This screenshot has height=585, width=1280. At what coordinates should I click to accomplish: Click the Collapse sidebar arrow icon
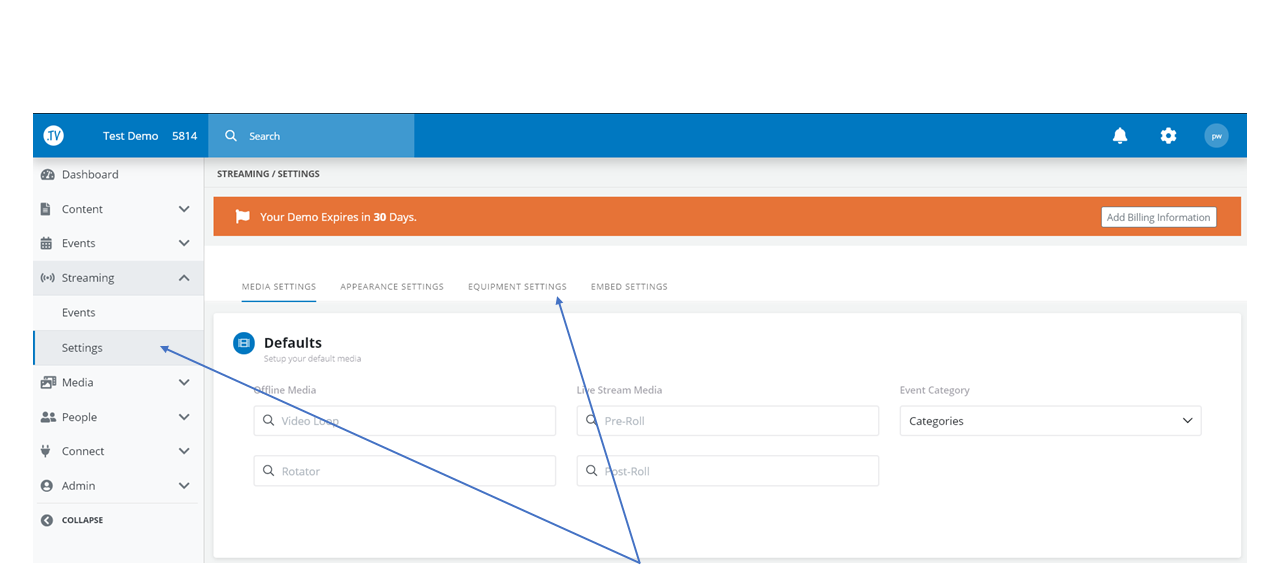pyautogui.click(x=47, y=520)
